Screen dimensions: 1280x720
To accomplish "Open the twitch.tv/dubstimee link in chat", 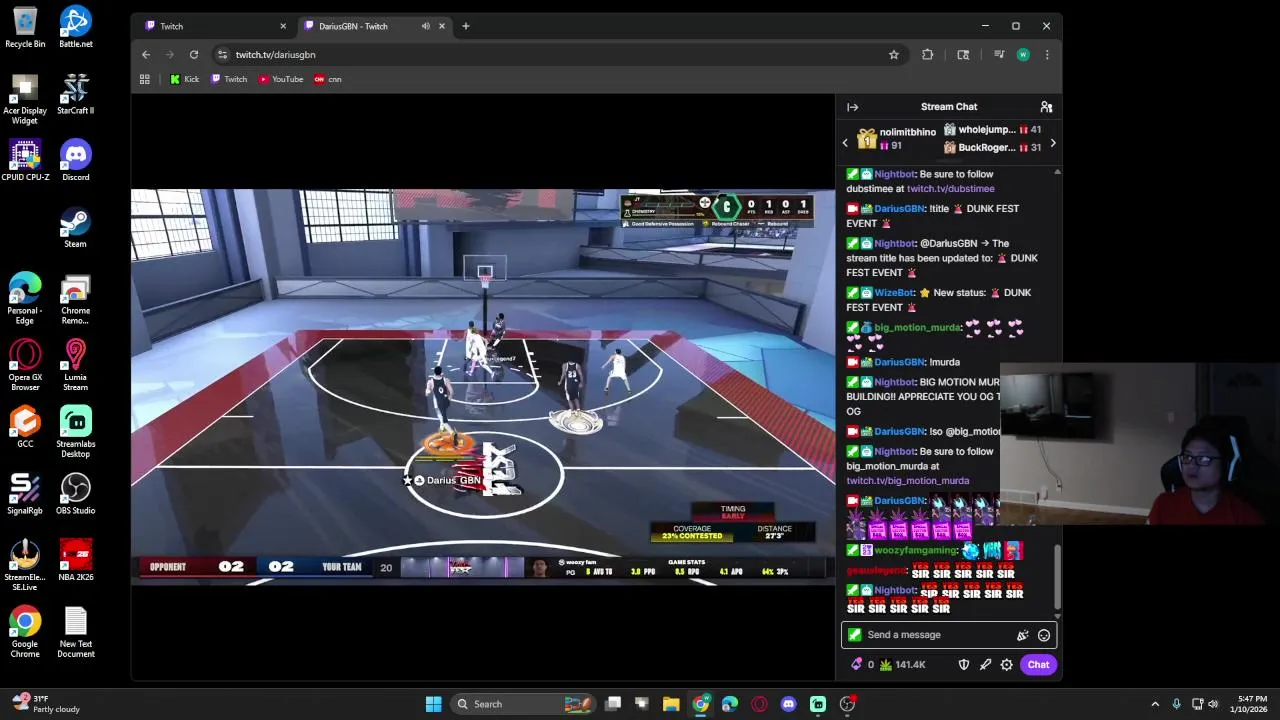I will tap(950, 189).
